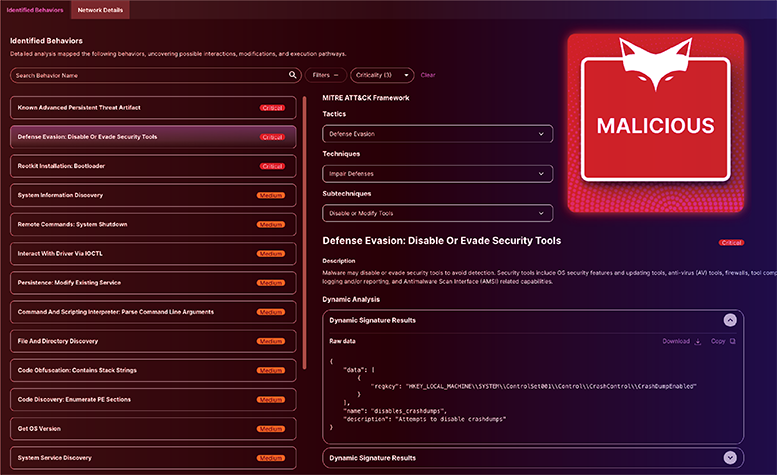
Task: Open the Criticality (3) dropdown
Action: 382,75
